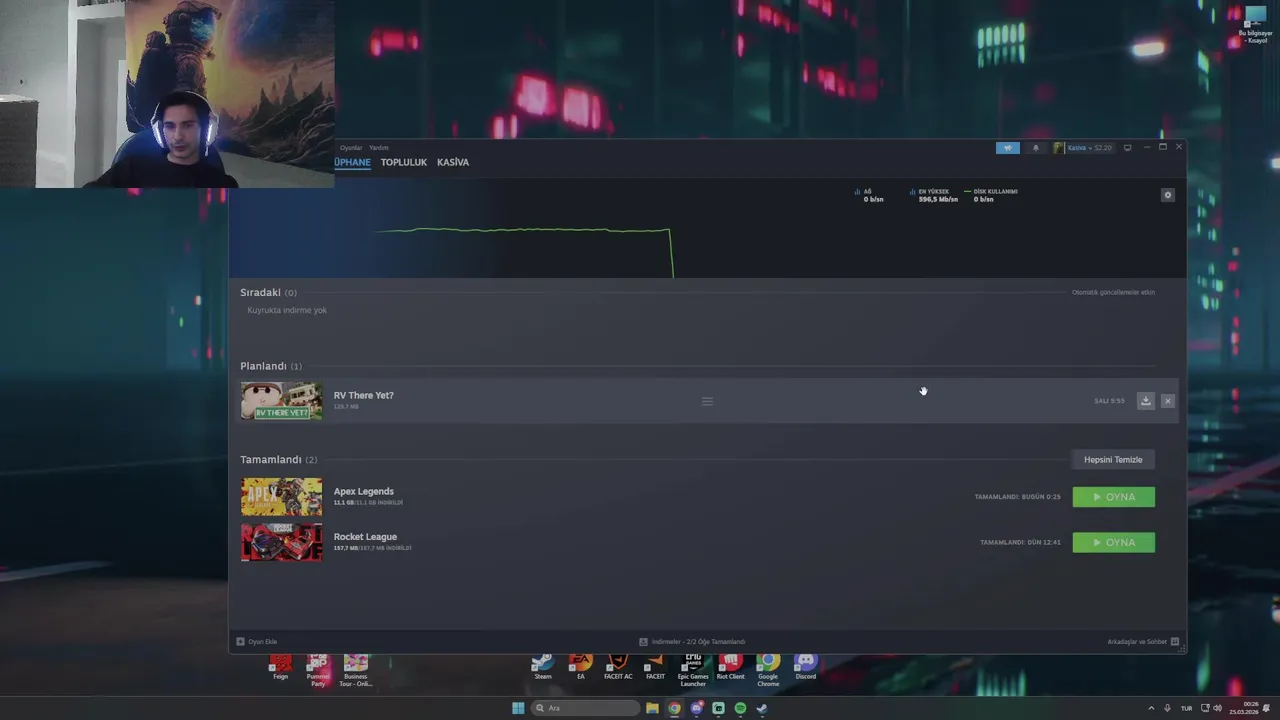The image size is (1280, 720).
Task: Show hidden system tray icons
Action: coord(1150,708)
